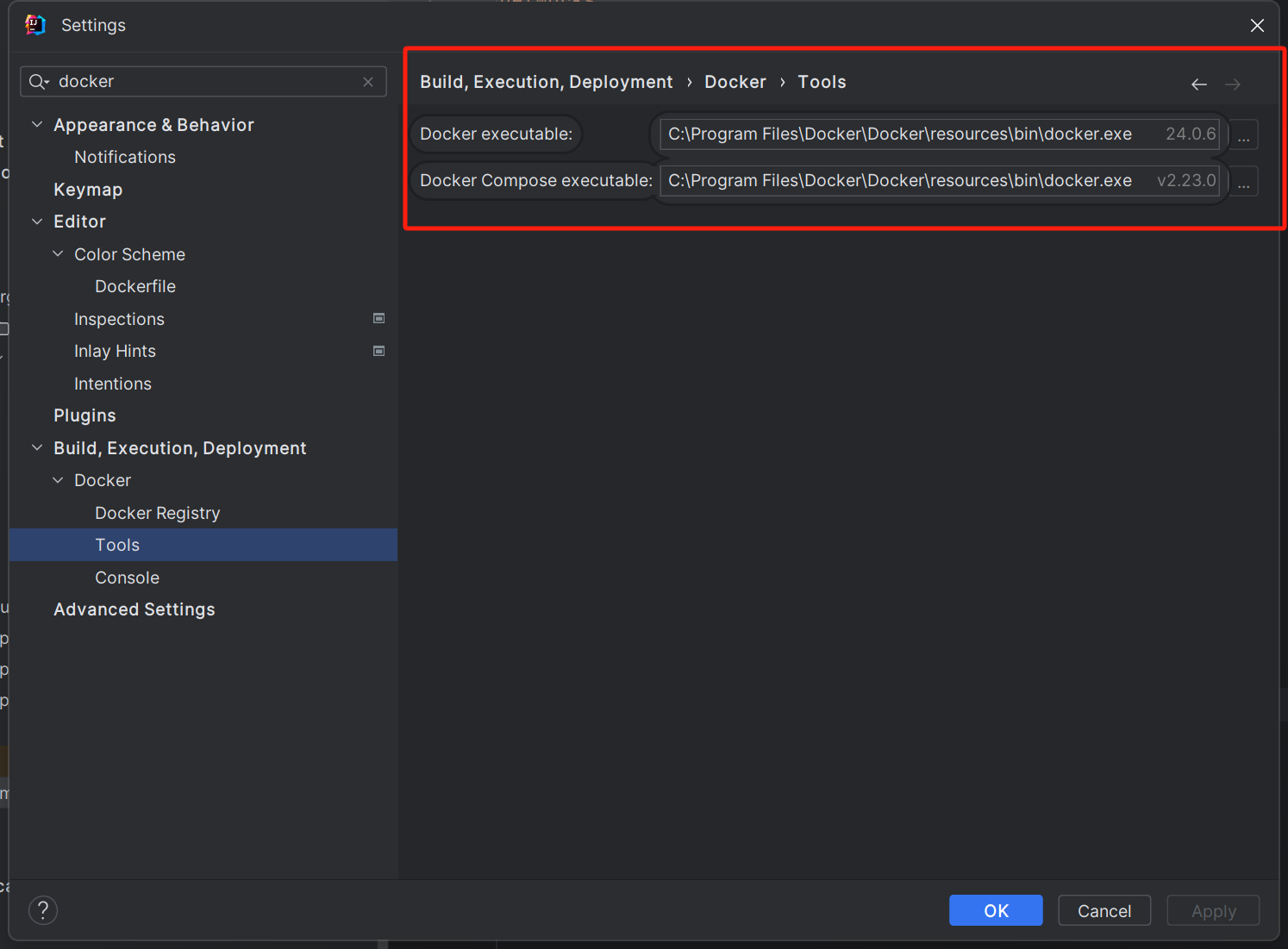Viewport: 1288px width, 949px height.
Task: Select Inspections settings page
Action: click(119, 319)
